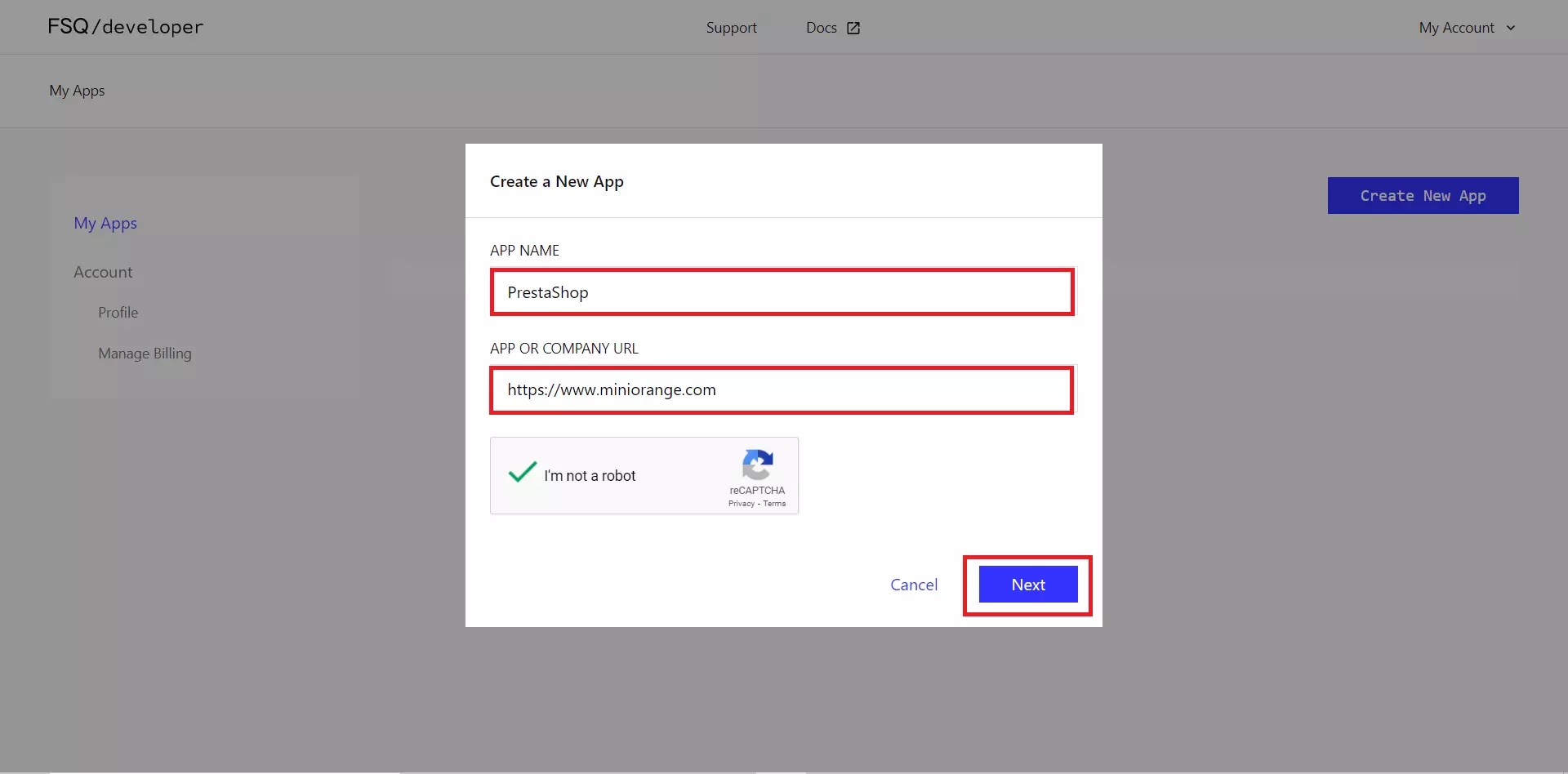Viewport: 1568px width, 774px height.
Task: Select My Apps in the sidebar
Action: tap(105, 223)
